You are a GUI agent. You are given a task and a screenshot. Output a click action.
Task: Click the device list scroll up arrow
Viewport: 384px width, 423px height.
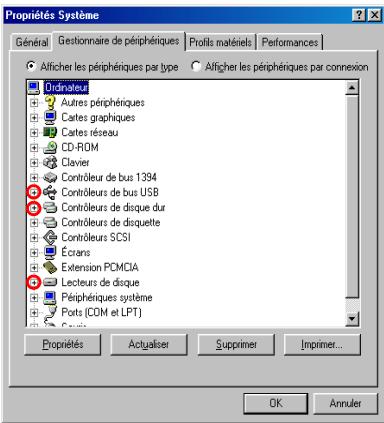(x=352, y=88)
